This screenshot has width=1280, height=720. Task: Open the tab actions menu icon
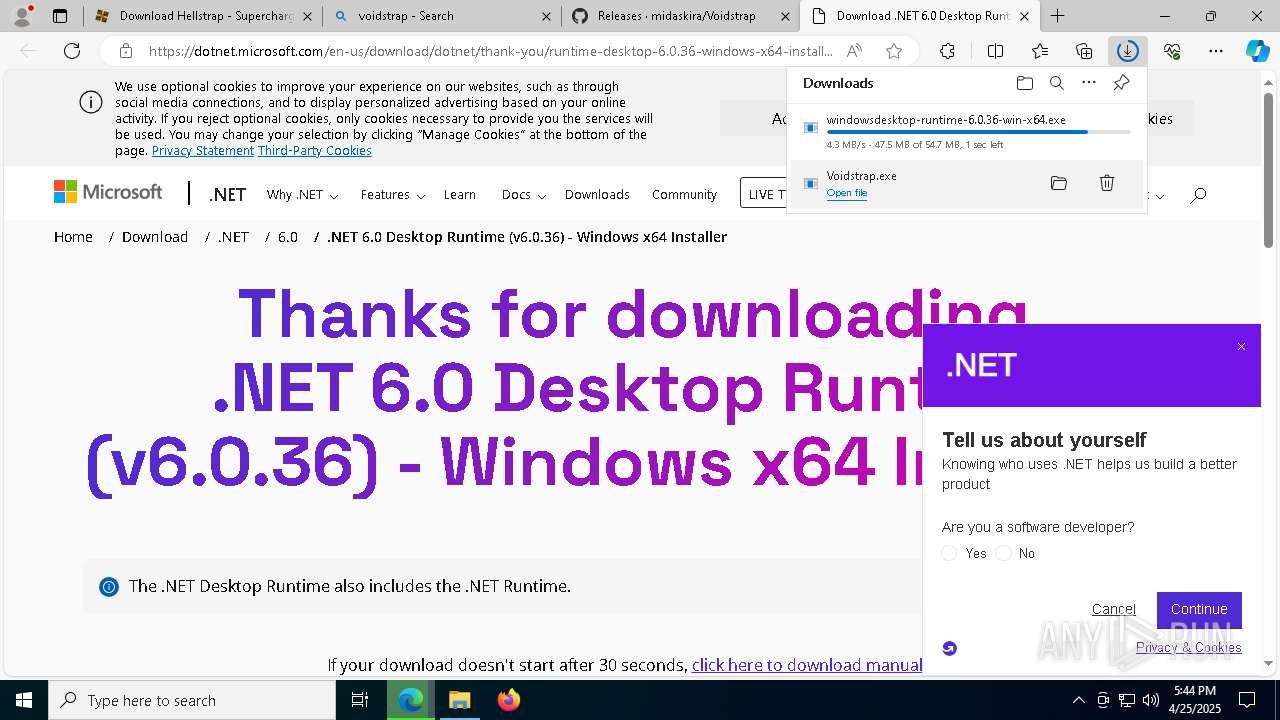pos(60,16)
